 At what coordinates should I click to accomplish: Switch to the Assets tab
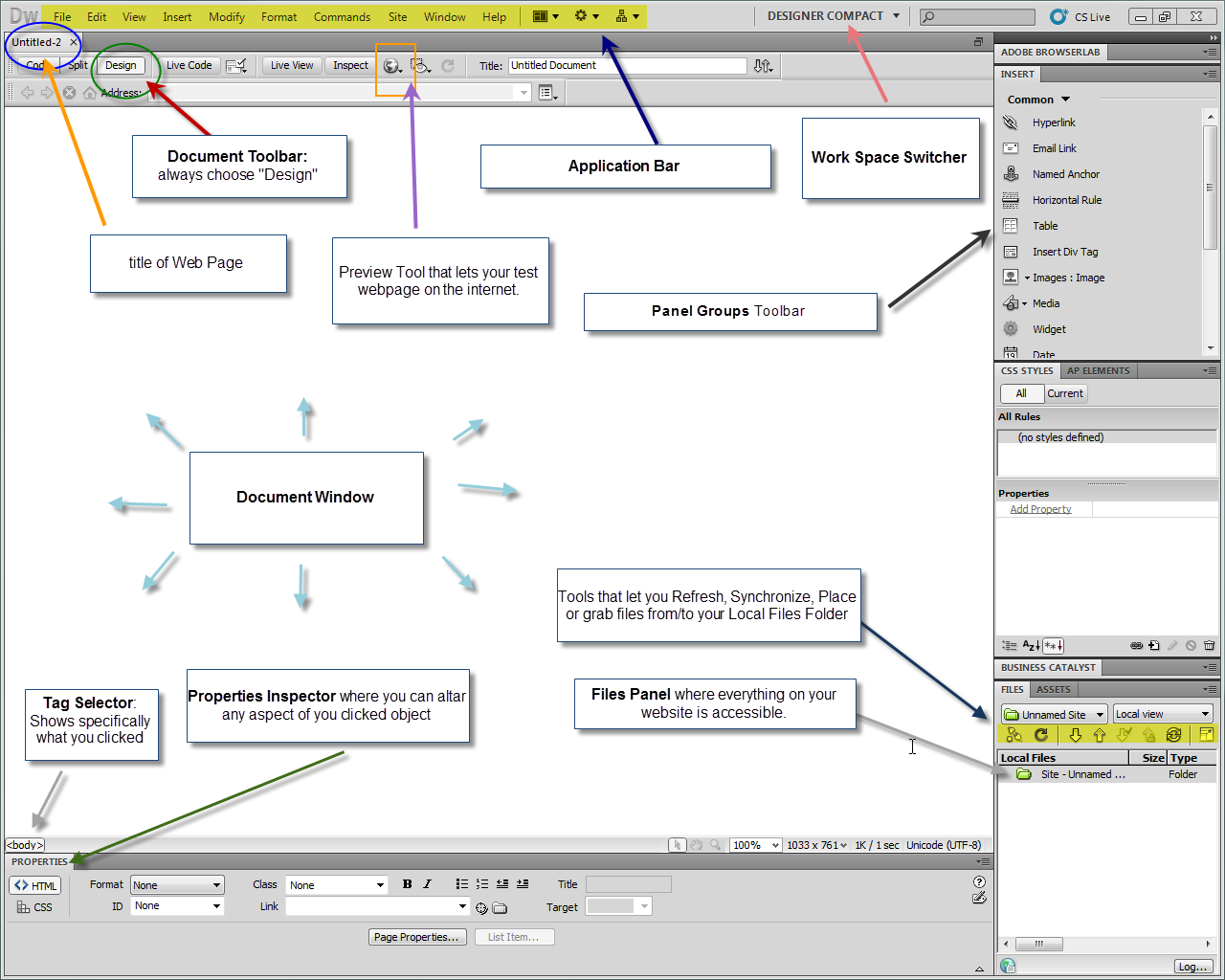[1053, 689]
